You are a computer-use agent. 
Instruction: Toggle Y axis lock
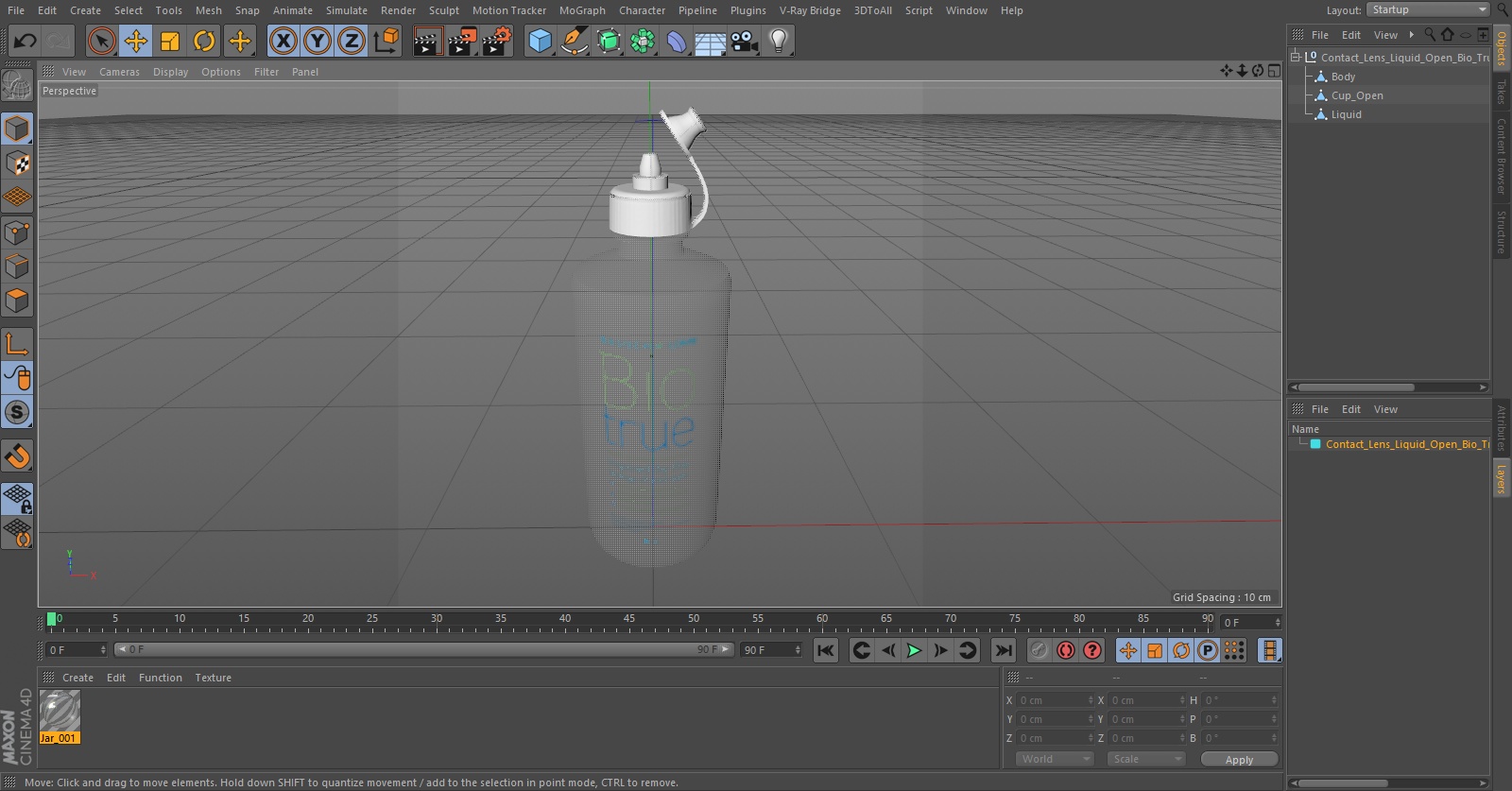pos(318,41)
